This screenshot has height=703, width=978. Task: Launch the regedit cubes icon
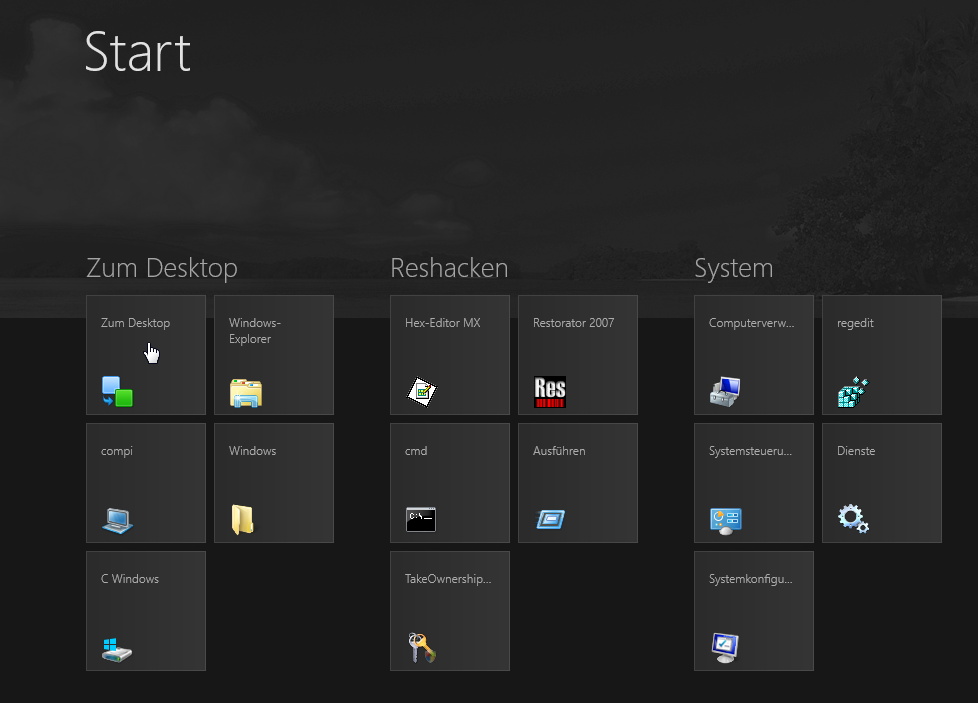coord(853,392)
